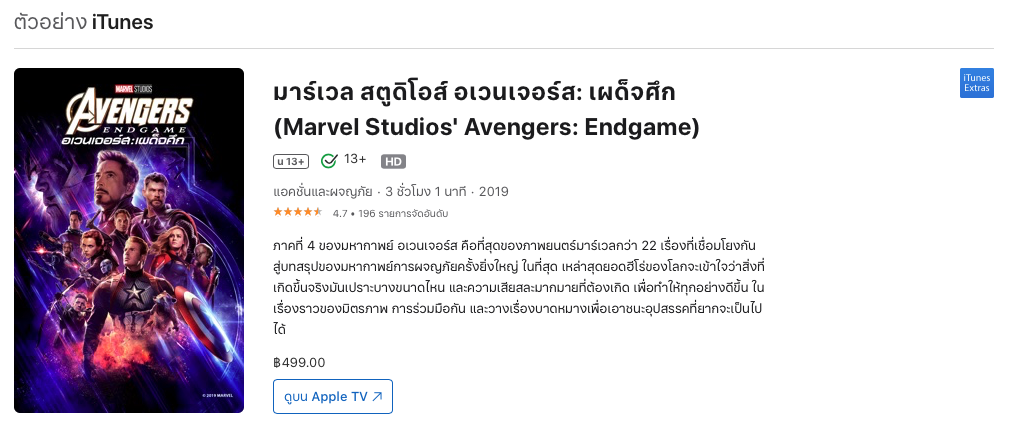Click the English title Marvel Studios' Avengers: Endgame
1011x430 pixels.
(486, 128)
